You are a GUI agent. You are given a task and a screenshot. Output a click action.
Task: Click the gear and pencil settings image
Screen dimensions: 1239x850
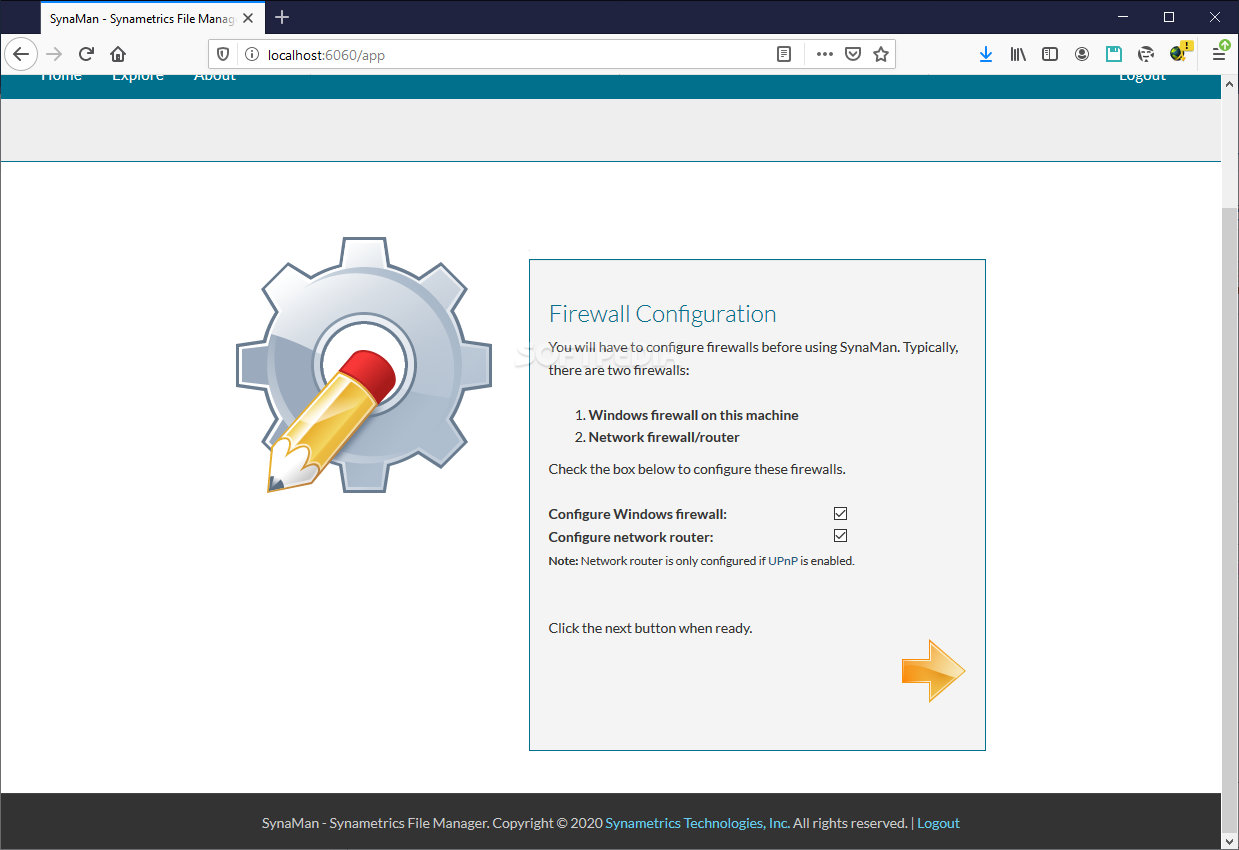pyautogui.click(x=364, y=365)
